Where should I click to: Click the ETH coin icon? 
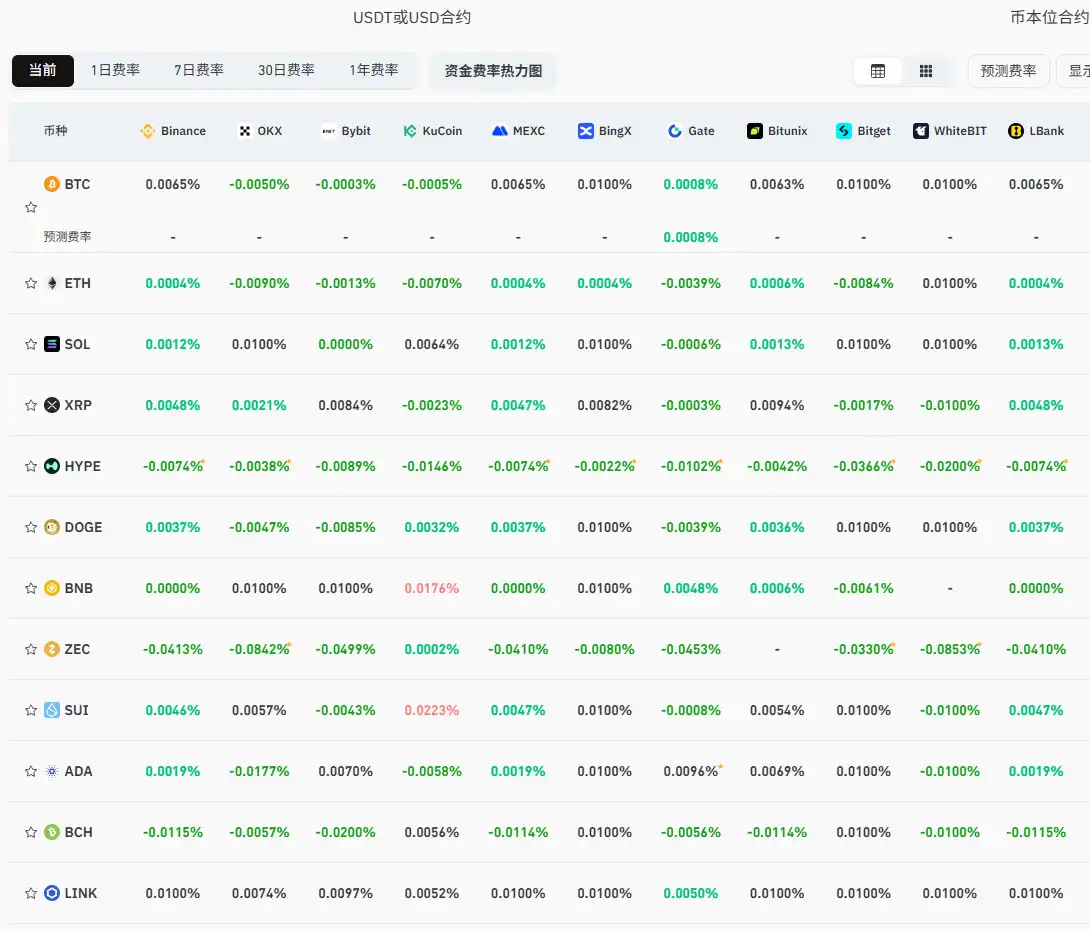(52, 283)
